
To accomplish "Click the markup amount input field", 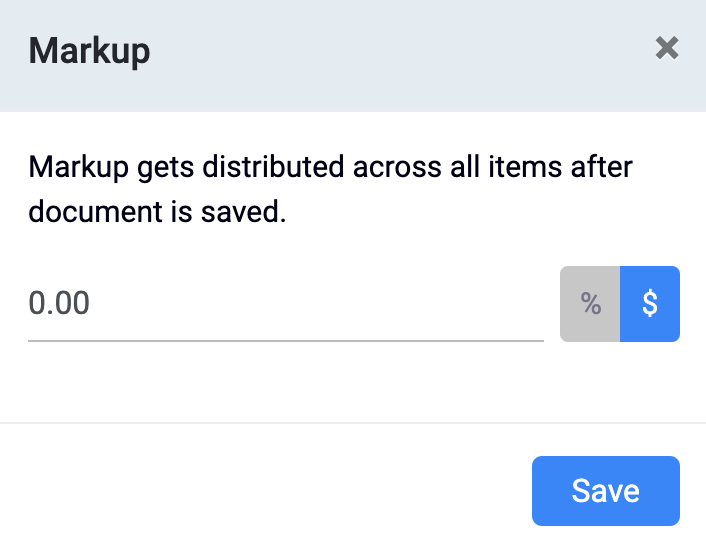I will tap(285, 304).
